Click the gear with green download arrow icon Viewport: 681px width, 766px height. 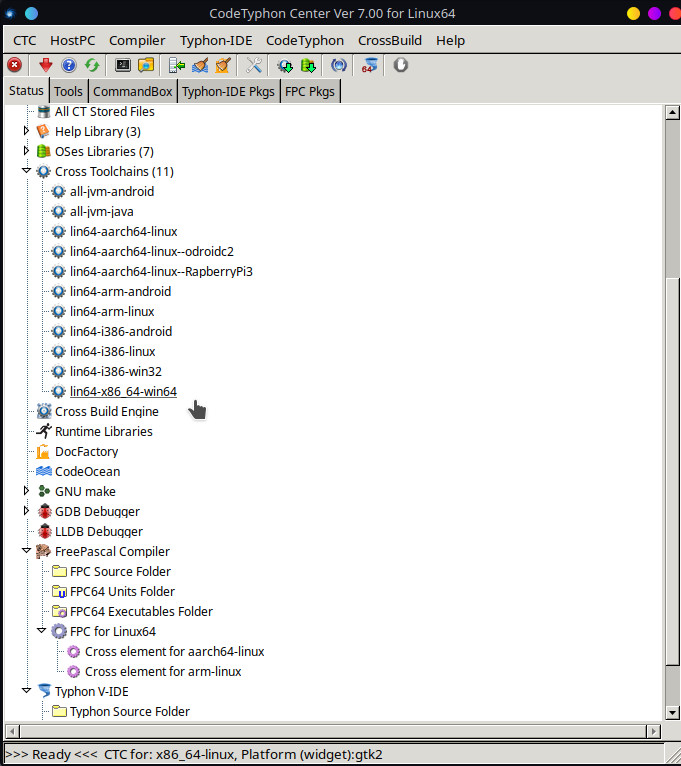[x=284, y=65]
